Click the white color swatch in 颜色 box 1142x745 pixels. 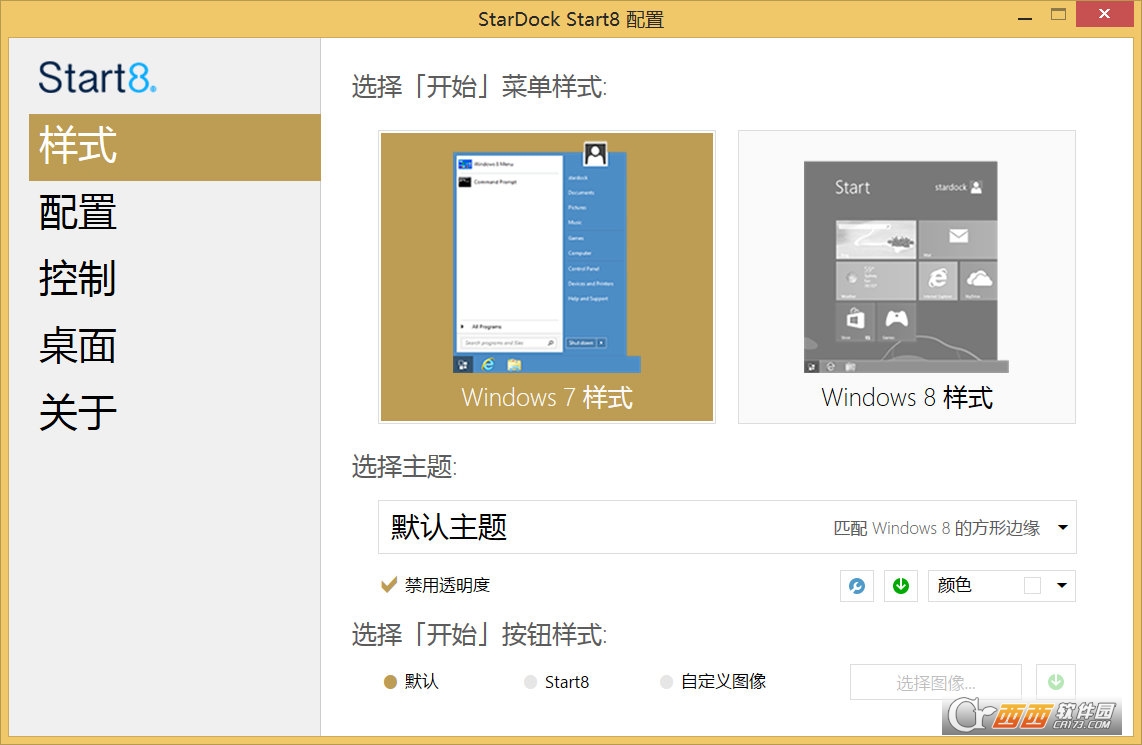[x=1032, y=586]
